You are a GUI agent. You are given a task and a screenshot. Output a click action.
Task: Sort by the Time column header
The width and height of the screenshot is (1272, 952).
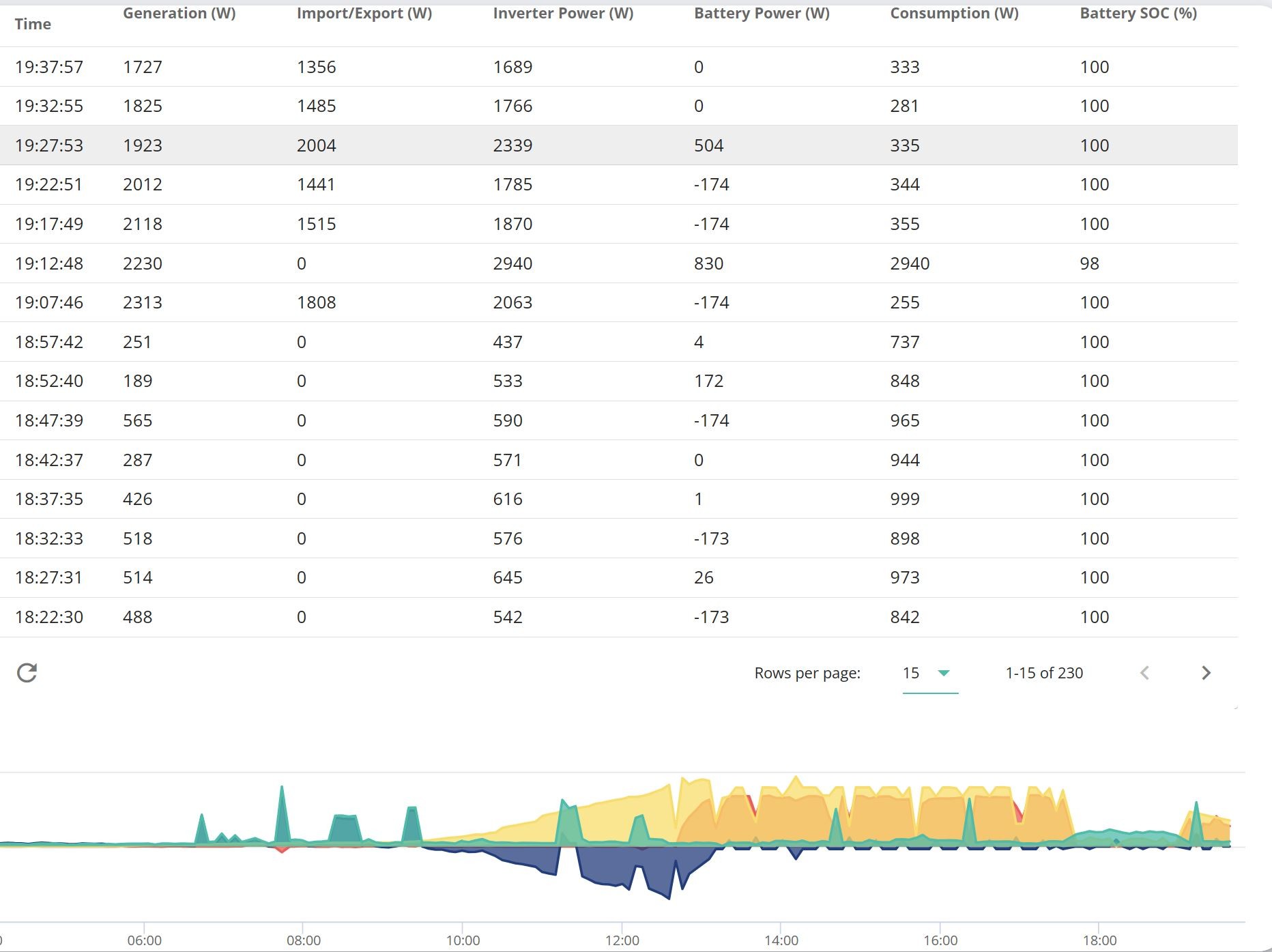click(33, 24)
